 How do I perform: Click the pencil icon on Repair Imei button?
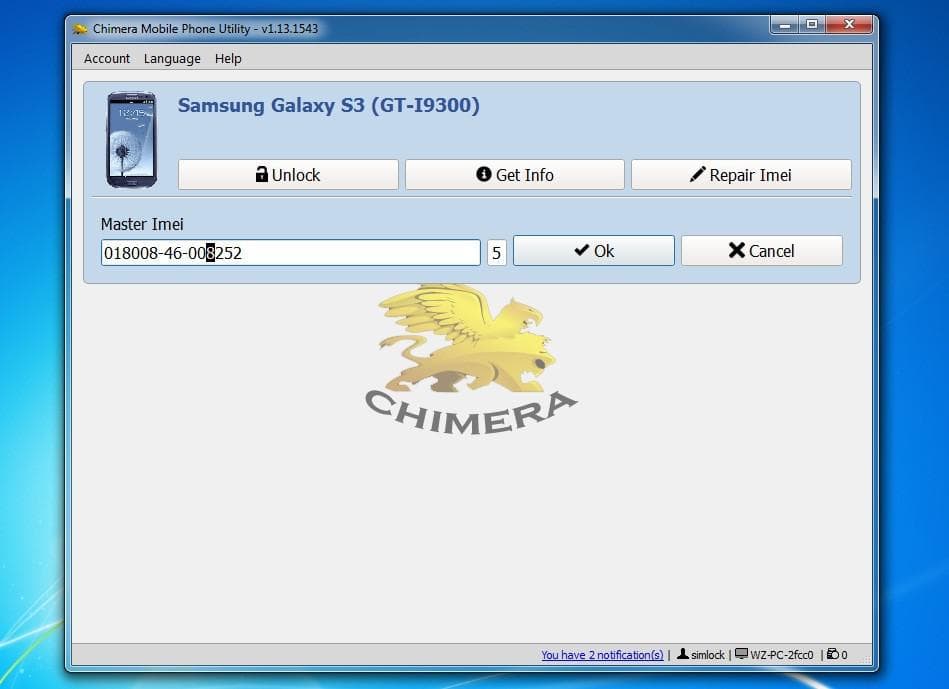(699, 174)
